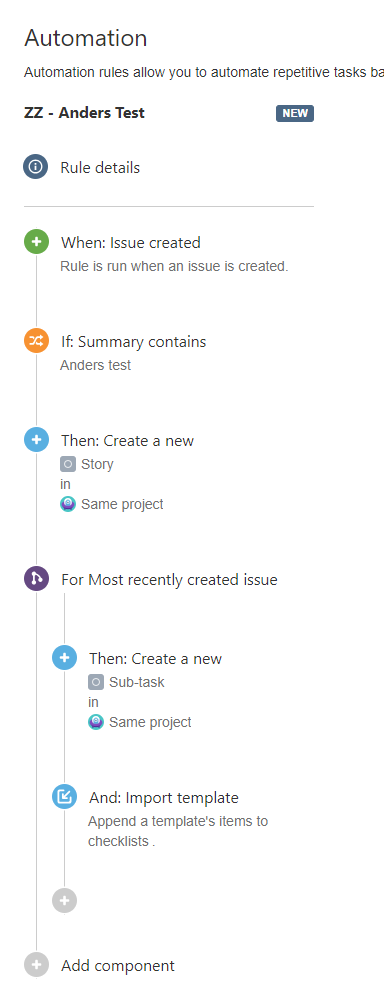
Task: Click the Import template action icon
Action: pyautogui.click(x=64, y=797)
